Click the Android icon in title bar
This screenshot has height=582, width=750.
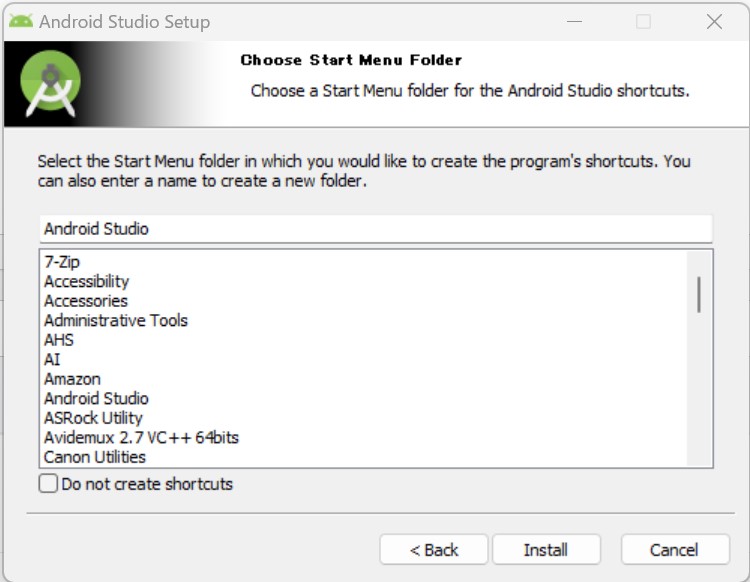point(21,22)
